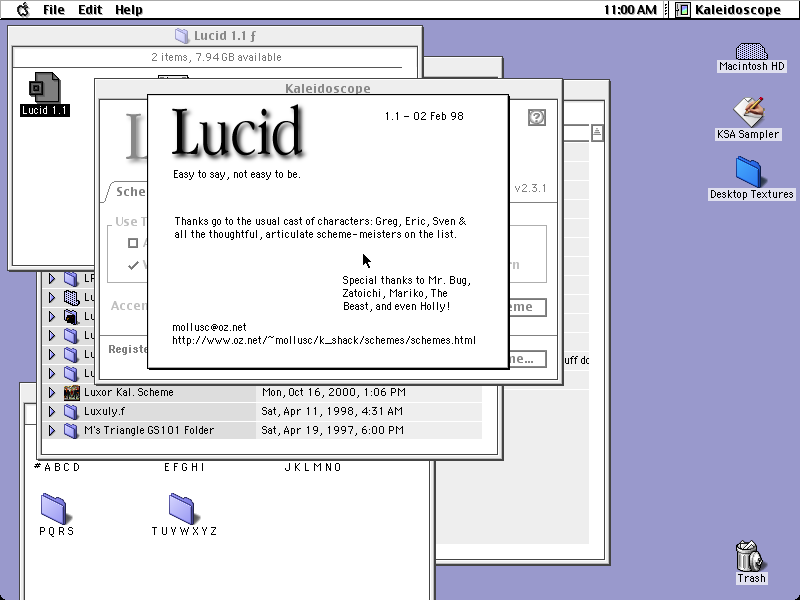This screenshot has height=600, width=800.
Task: Click the Kaleidoscope button ending in "ne..."
Action: (x=527, y=359)
